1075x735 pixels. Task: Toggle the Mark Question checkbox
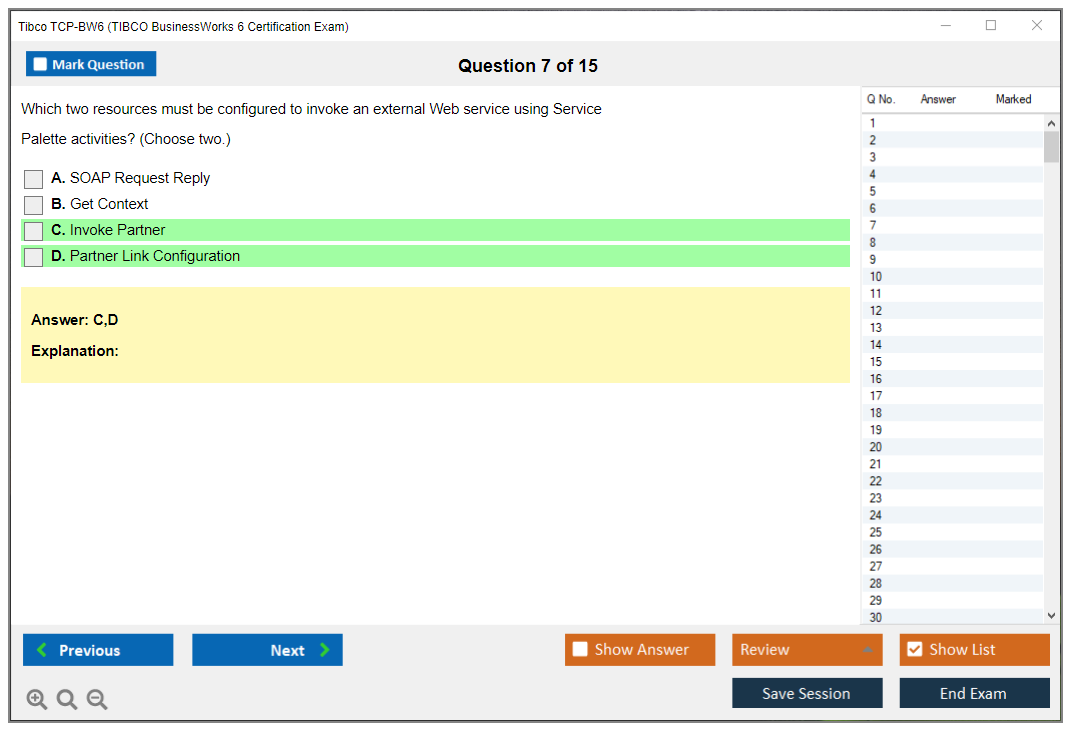coord(41,65)
